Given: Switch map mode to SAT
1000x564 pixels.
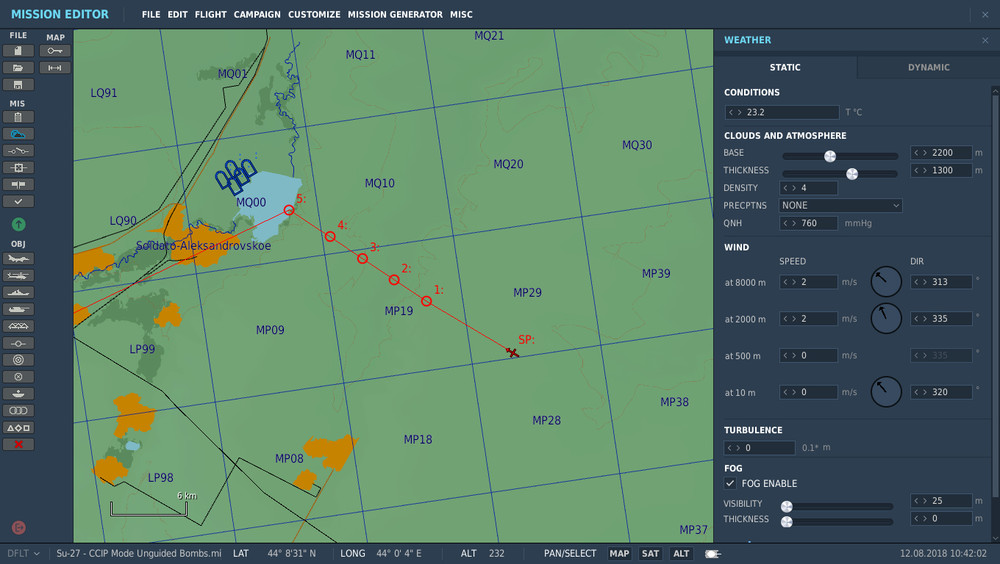Looking at the screenshot, I should (x=650, y=554).
